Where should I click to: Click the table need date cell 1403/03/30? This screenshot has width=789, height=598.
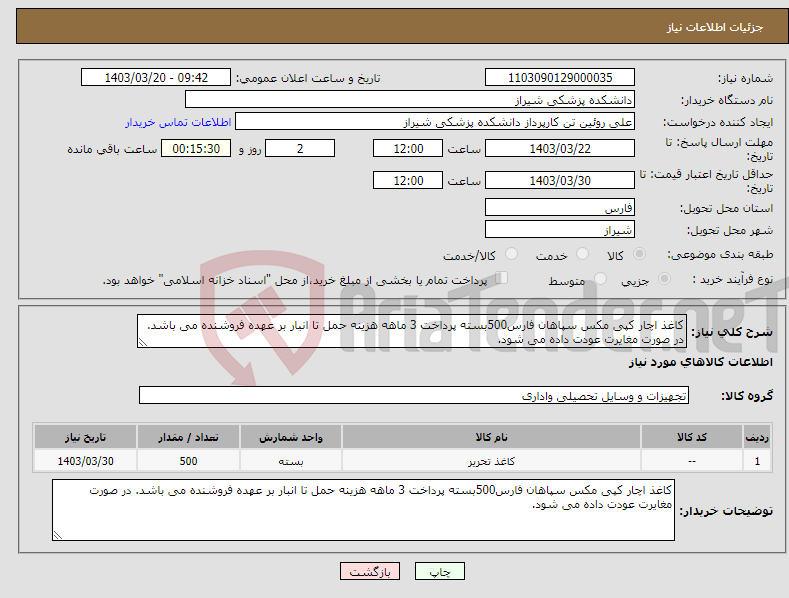[x=86, y=461]
